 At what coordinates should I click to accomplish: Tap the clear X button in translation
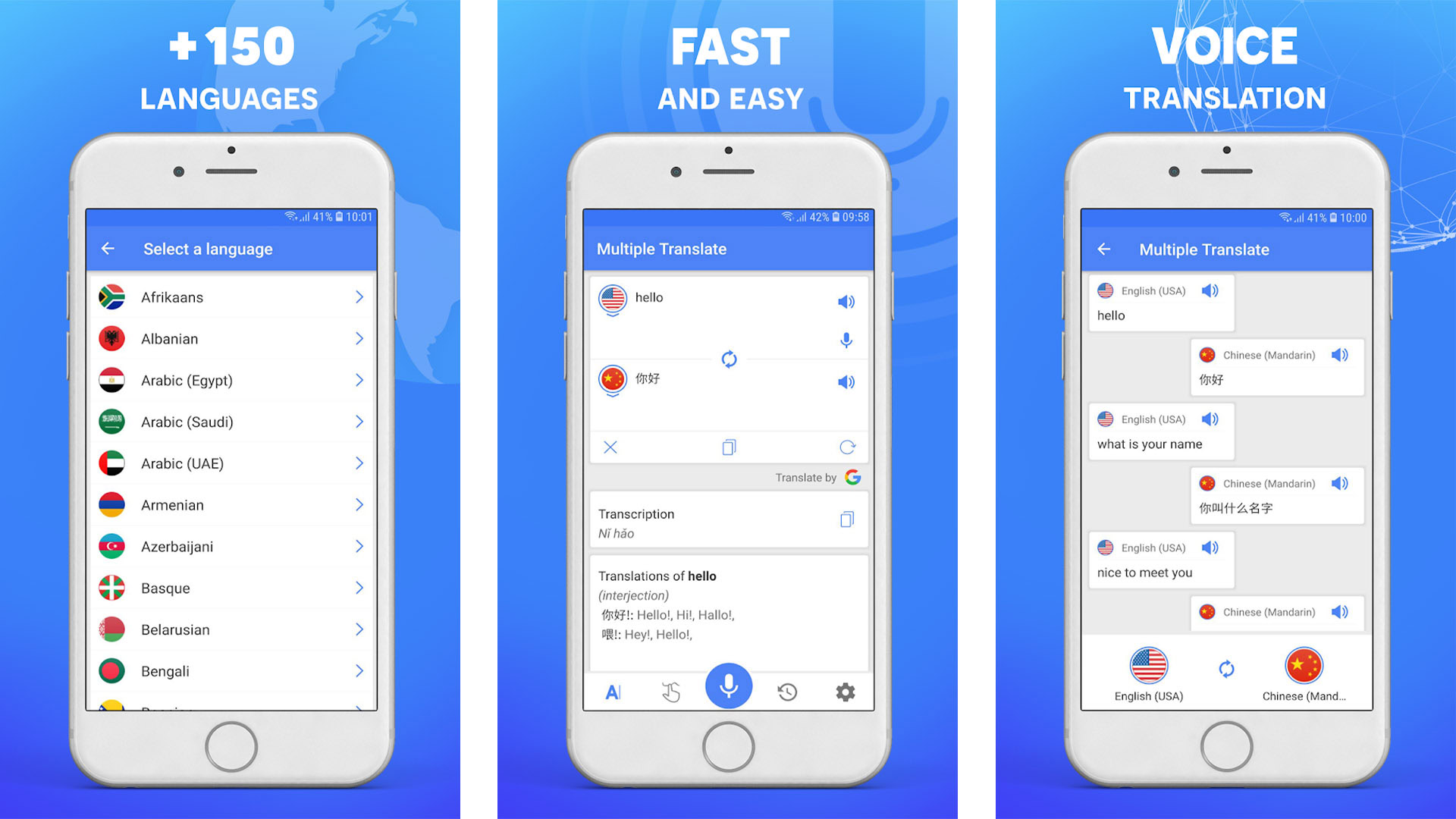611,446
